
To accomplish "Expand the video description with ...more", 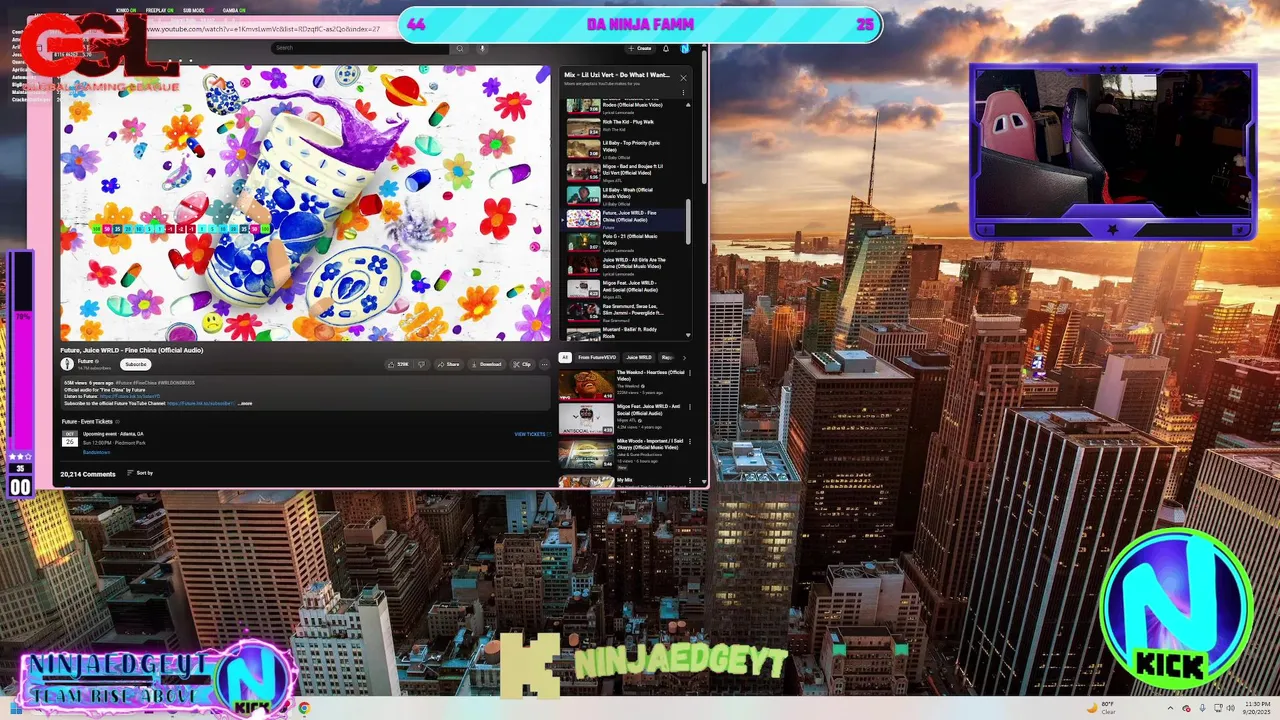I will click(245, 403).
